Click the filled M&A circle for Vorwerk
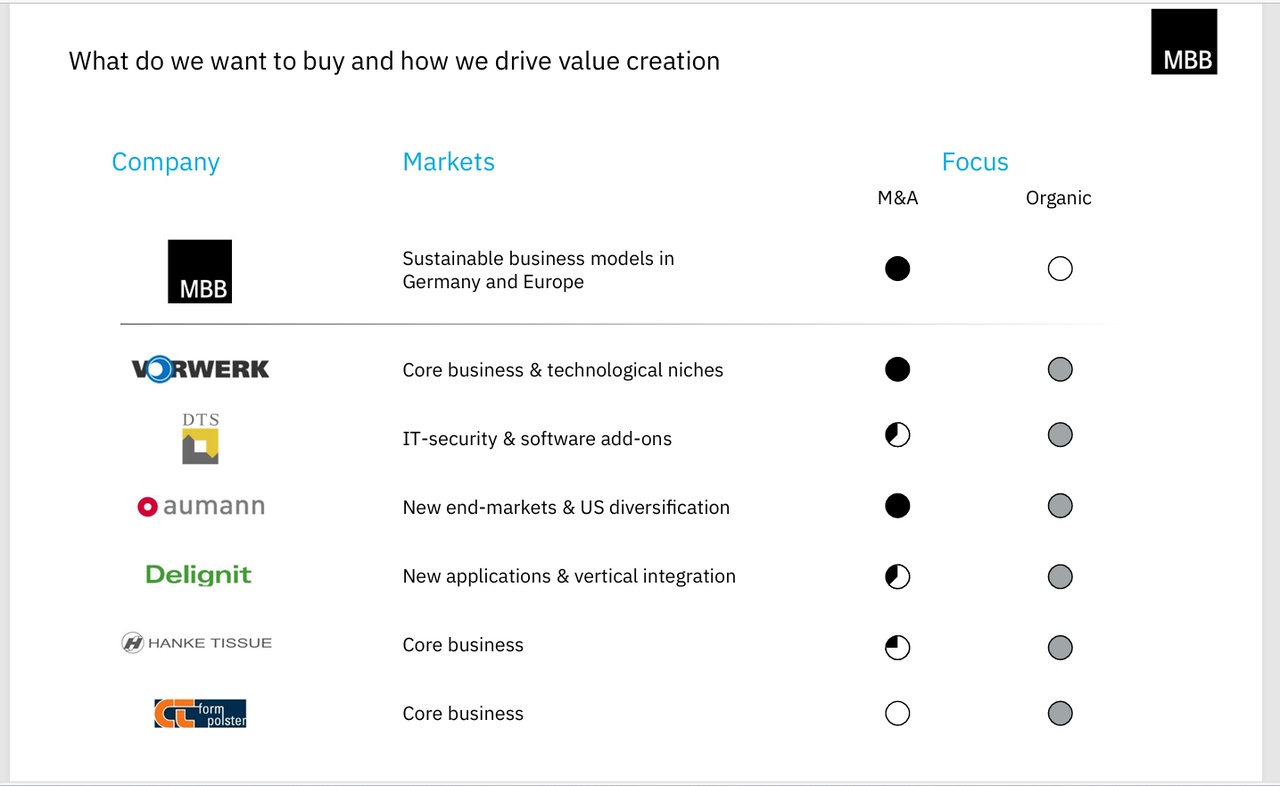The height and width of the screenshot is (786, 1280). [x=898, y=369]
